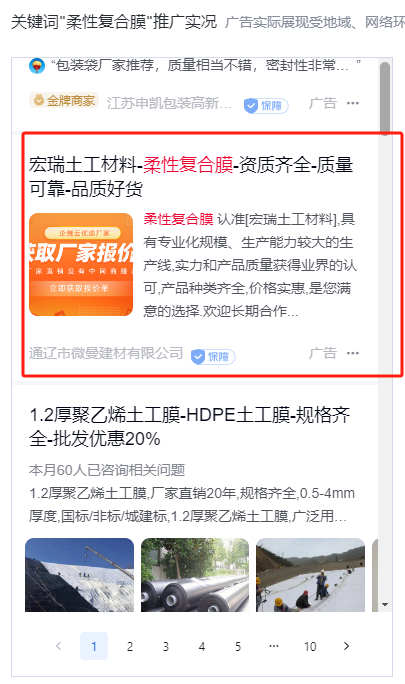The width and height of the screenshot is (405, 684).
Task: Open the 1.2厚聚乙烯土工膜-HDPE土工膜 ad title
Action: tap(189, 427)
